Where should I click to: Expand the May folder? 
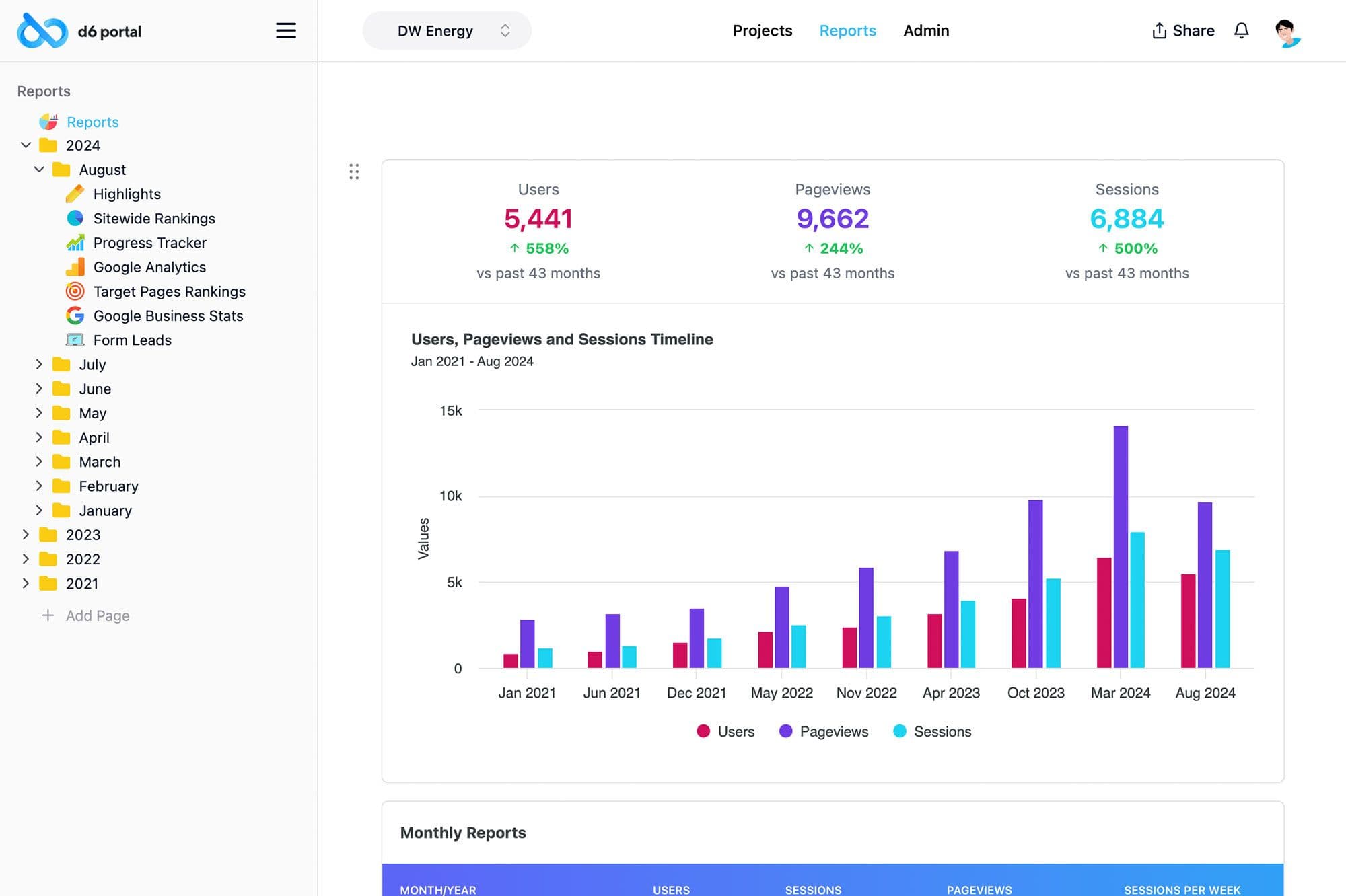[x=39, y=412]
